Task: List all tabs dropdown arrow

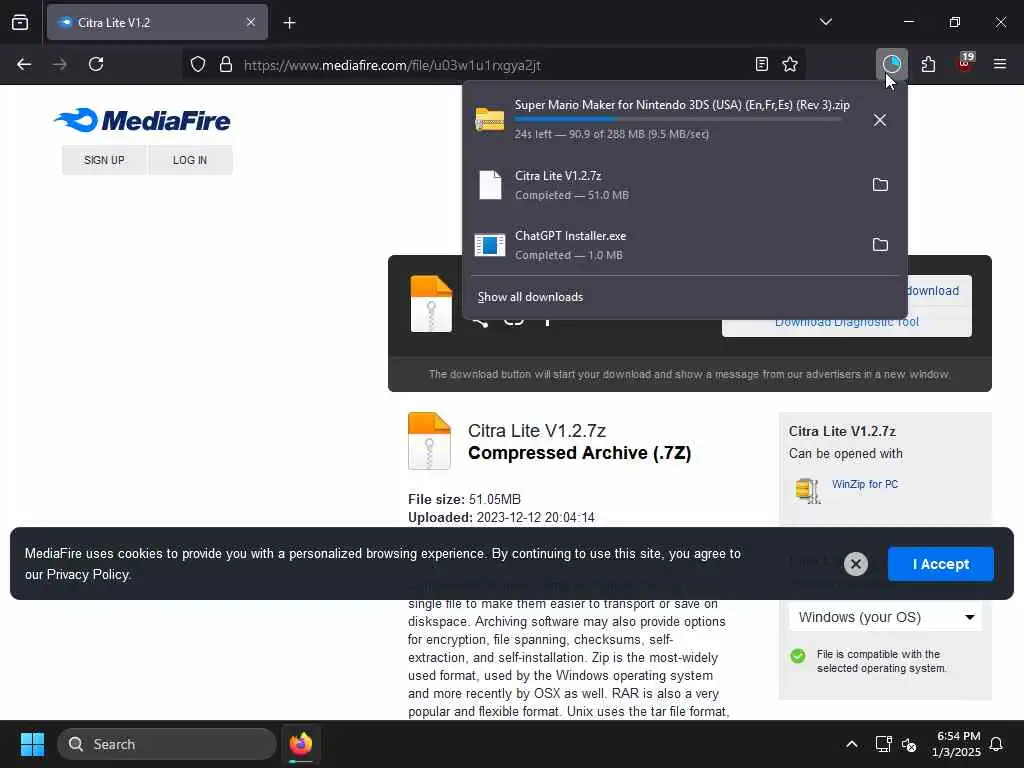Action: coord(825,22)
